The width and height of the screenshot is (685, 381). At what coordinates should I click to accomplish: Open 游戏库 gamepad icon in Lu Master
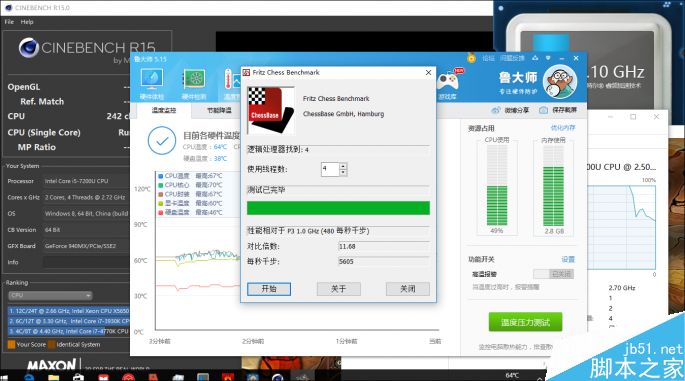pyautogui.click(x=448, y=80)
